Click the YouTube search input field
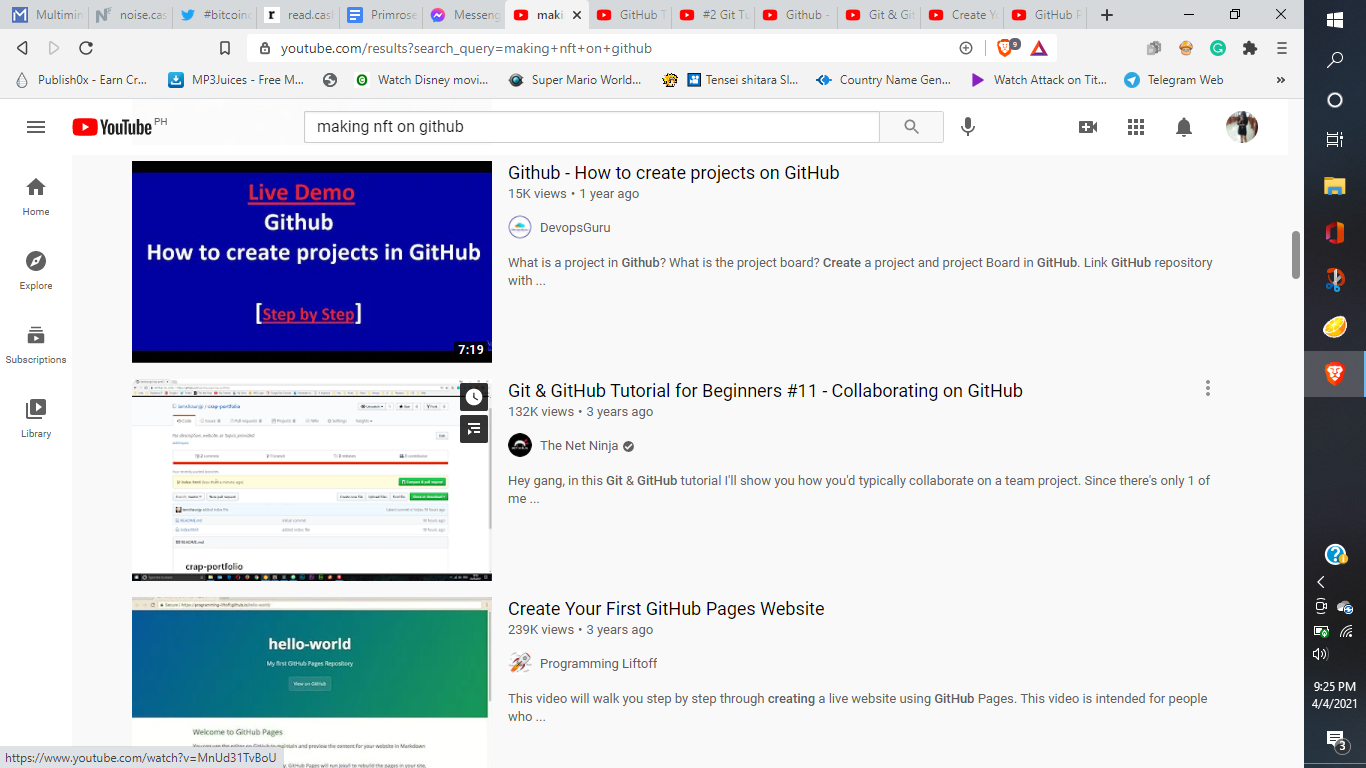 (x=592, y=127)
